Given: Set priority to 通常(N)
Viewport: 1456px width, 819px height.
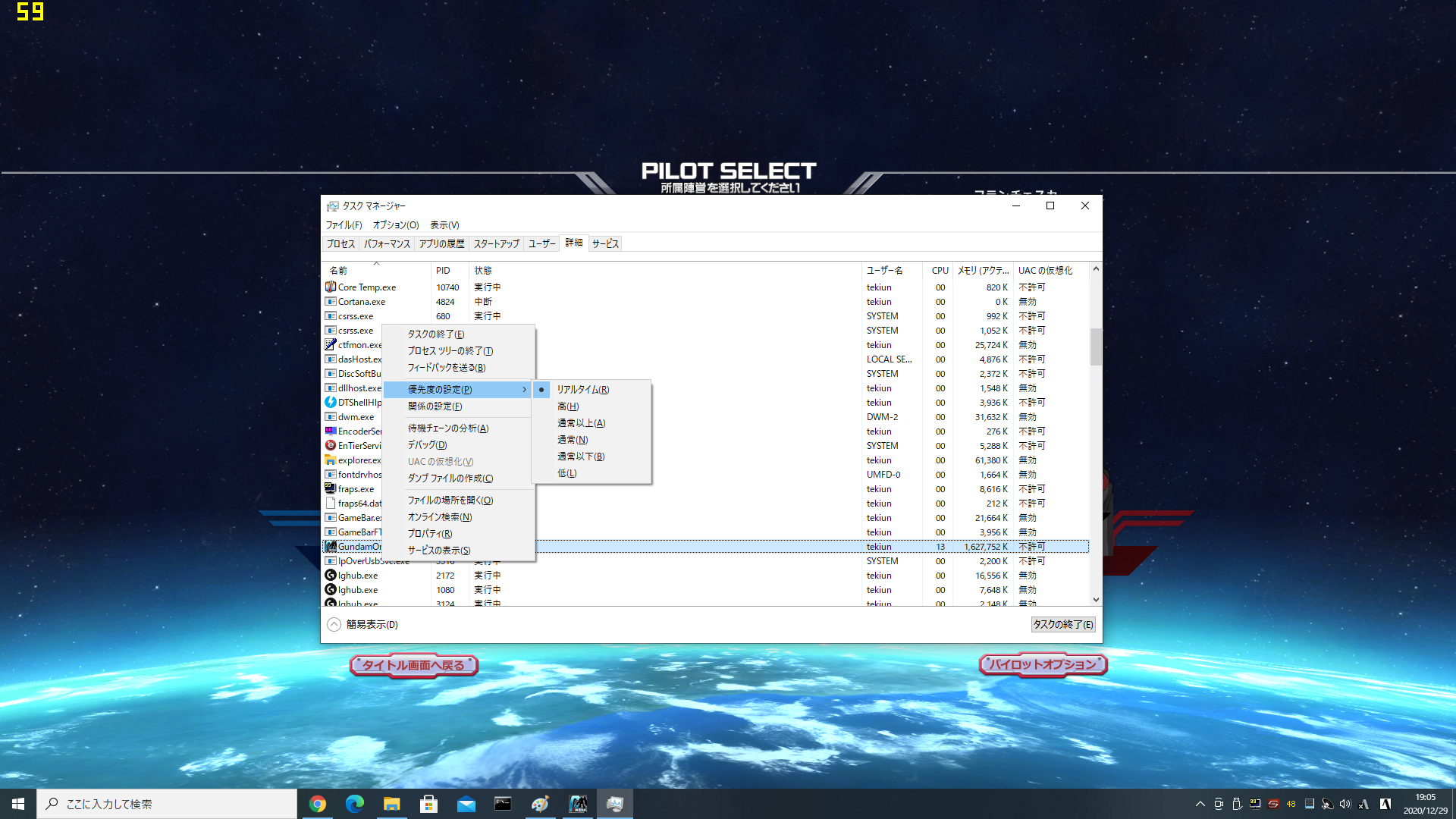Looking at the screenshot, I should click(x=573, y=440).
